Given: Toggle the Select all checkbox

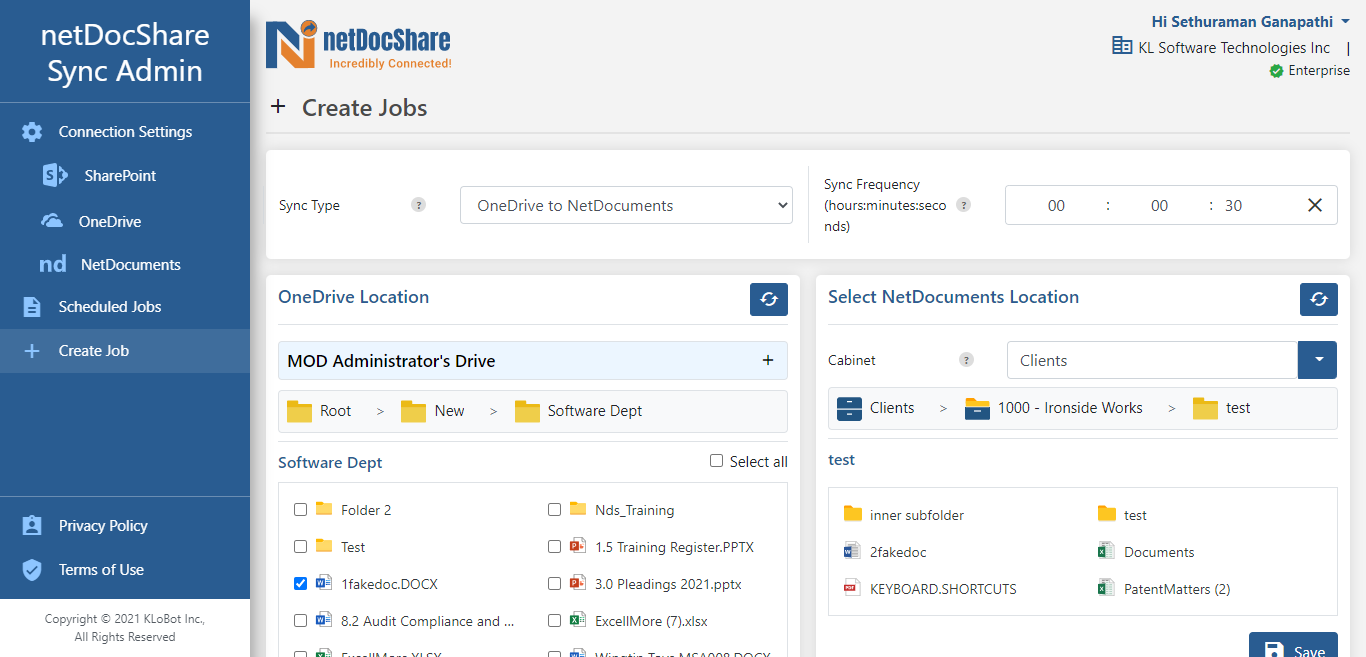Looking at the screenshot, I should point(716,461).
